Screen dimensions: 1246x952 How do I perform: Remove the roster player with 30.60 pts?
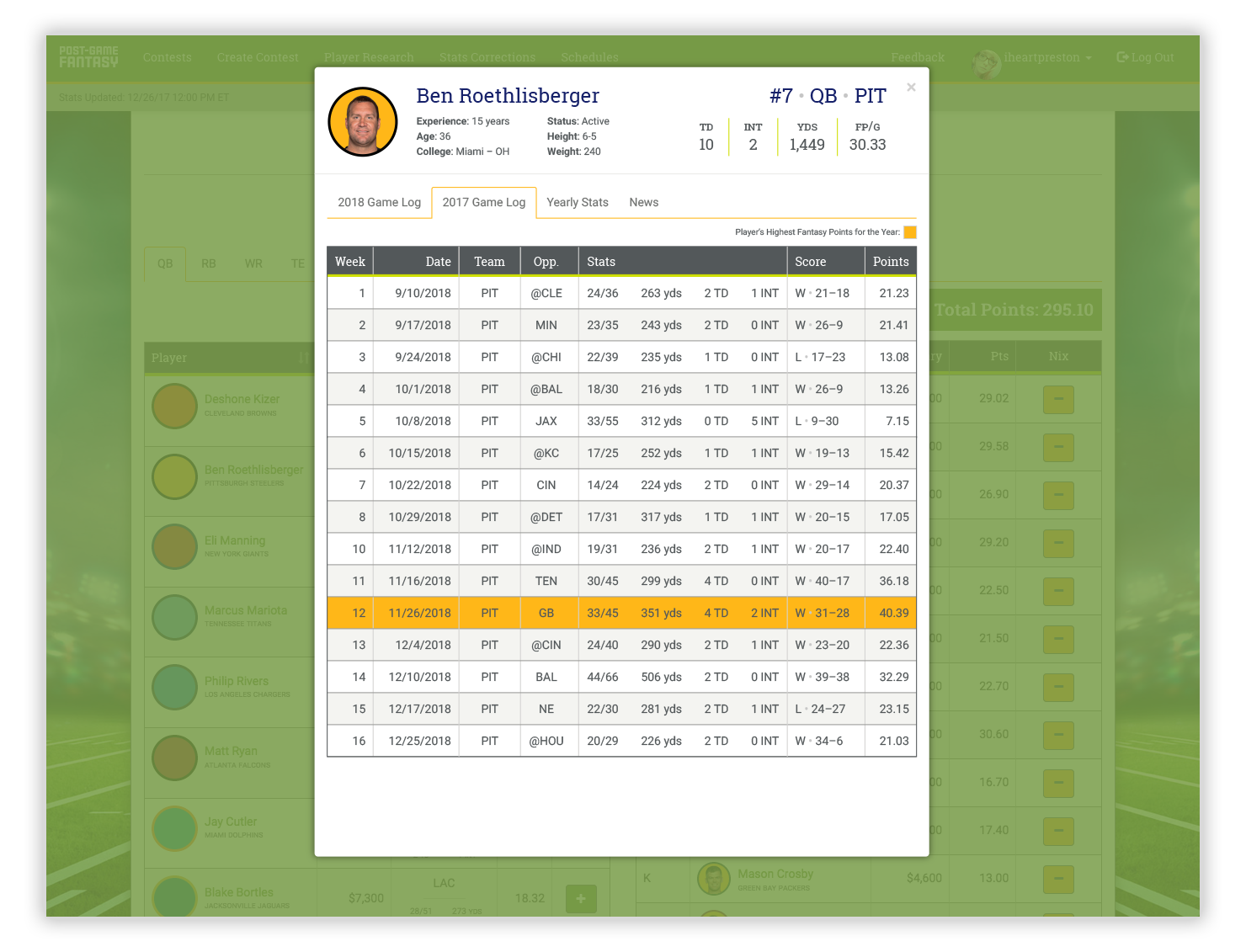1058,735
